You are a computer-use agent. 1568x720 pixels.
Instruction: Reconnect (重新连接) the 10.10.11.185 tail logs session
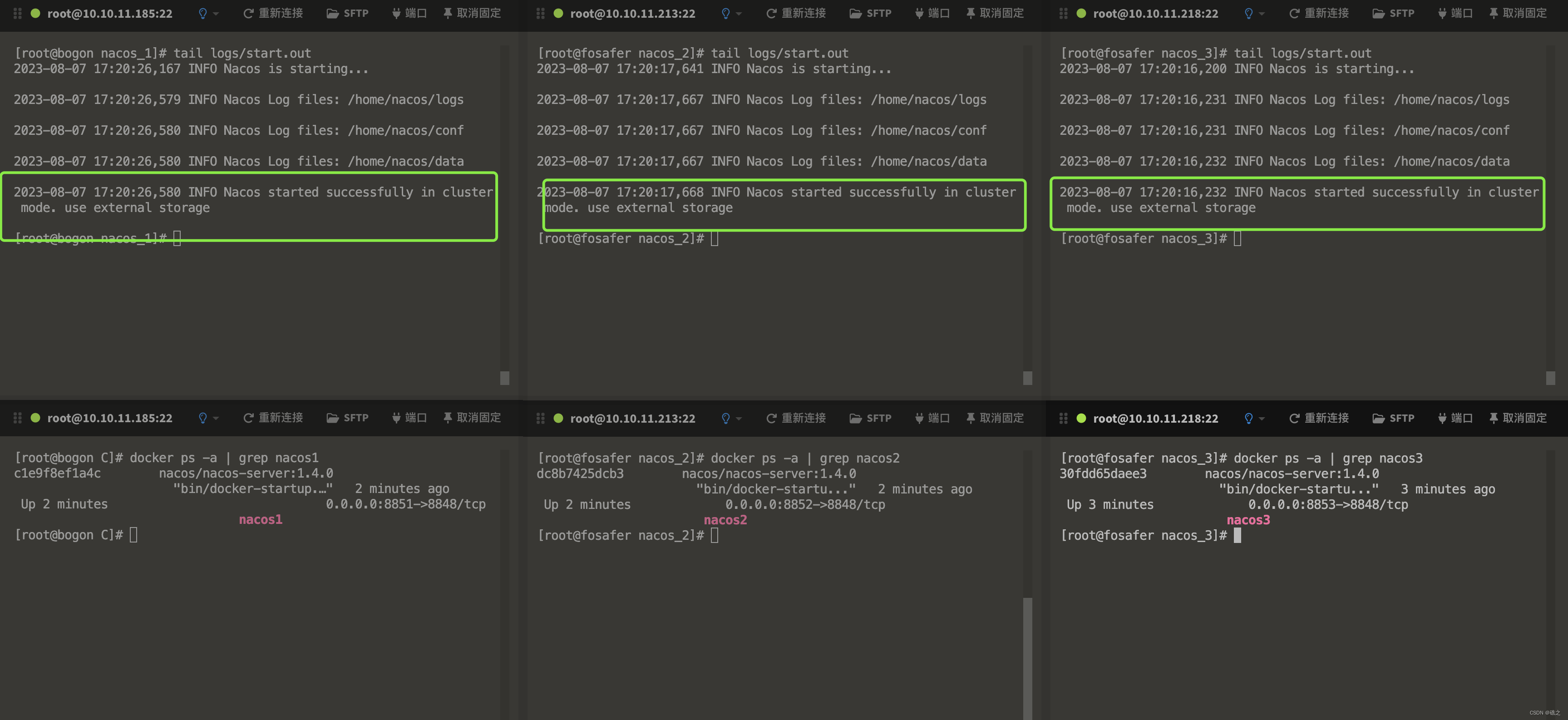(273, 13)
